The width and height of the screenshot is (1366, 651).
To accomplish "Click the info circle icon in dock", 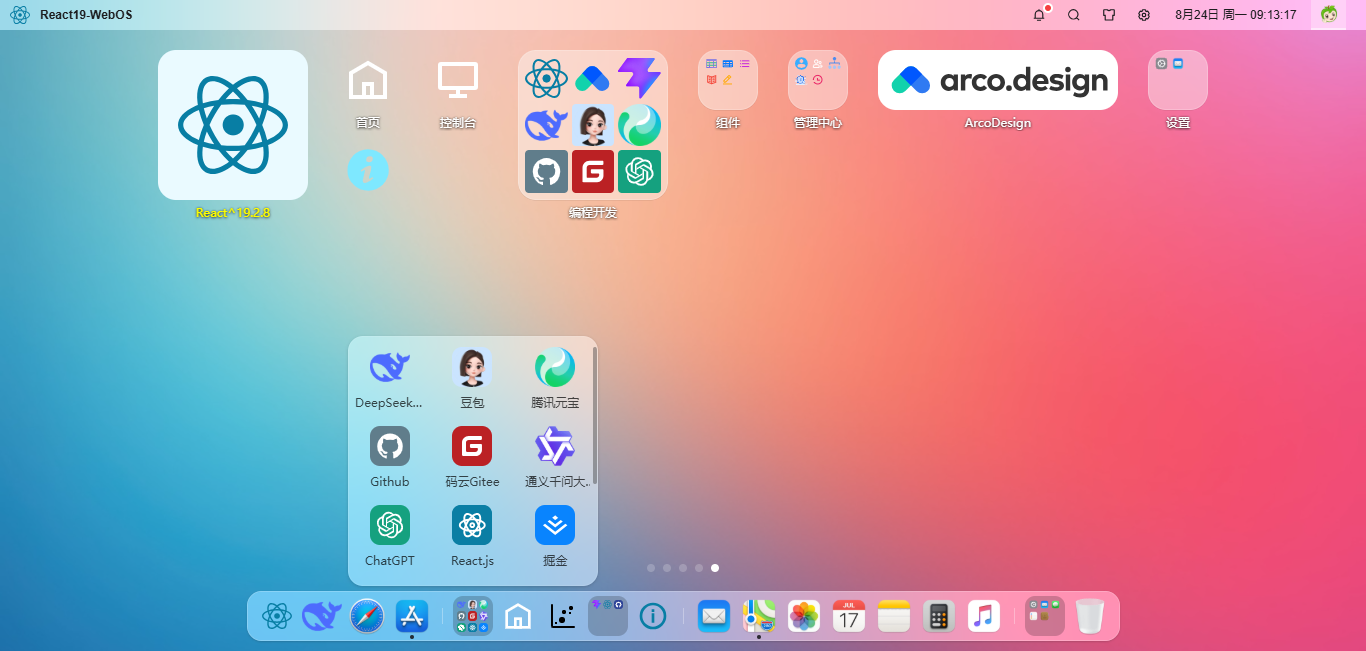I will pos(653,616).
